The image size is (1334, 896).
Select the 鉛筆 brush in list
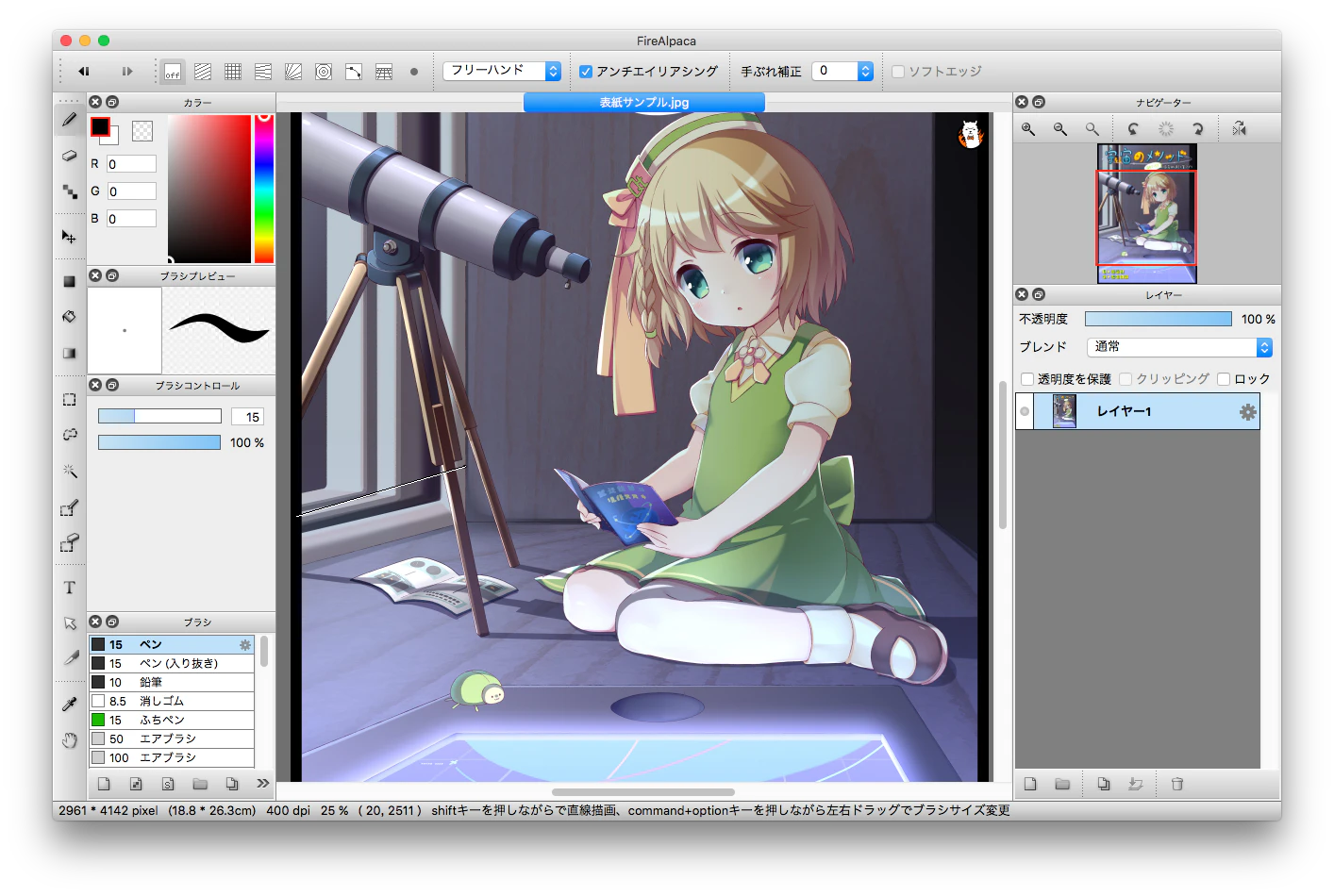[x=172, y=682]
